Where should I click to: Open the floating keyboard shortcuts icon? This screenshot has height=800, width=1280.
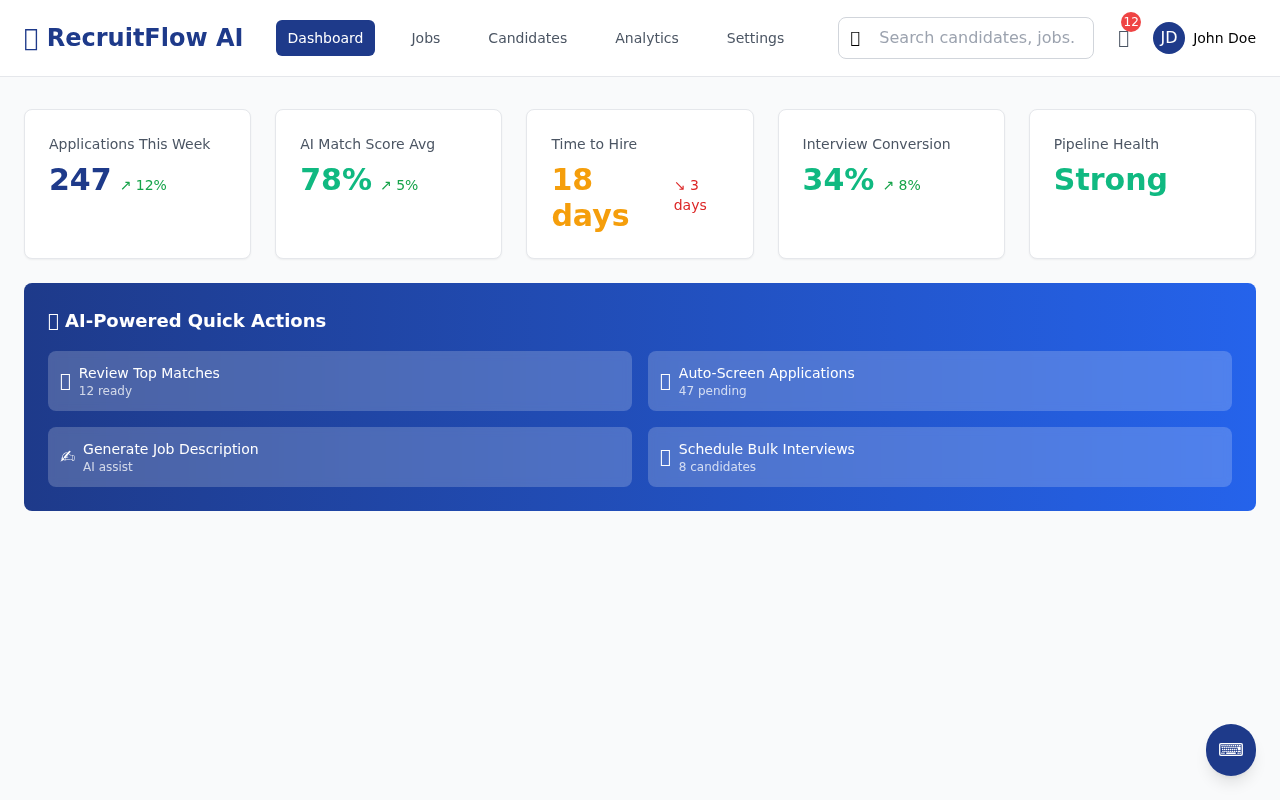[x=1230, y=749]
